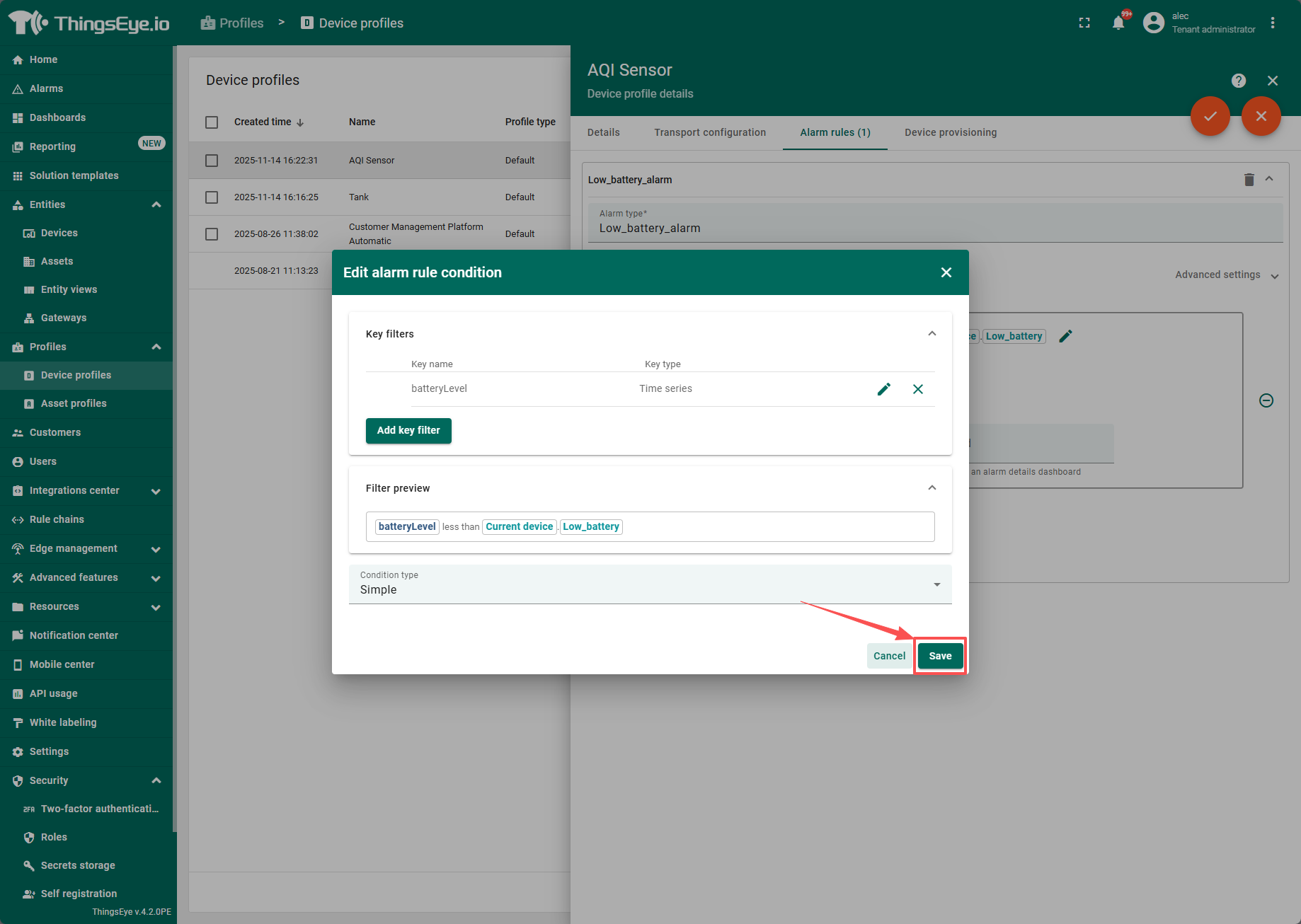Open the help icon in AQI Sensor panel
This screenshot has width=1301, height=924.
click(x=1238, y=81)
